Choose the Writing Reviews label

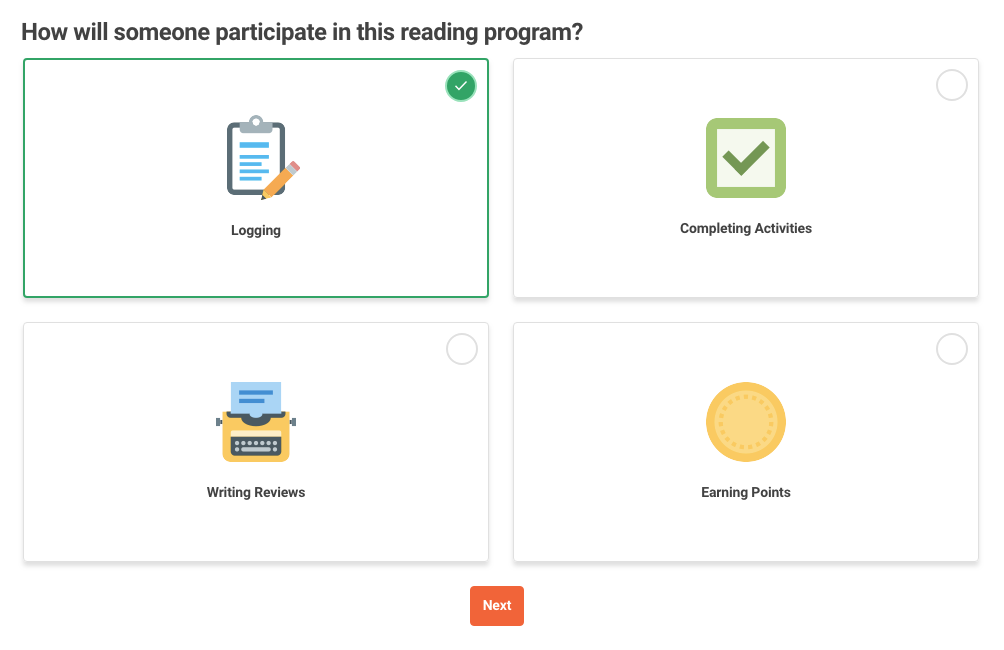[x=256, y=492]
